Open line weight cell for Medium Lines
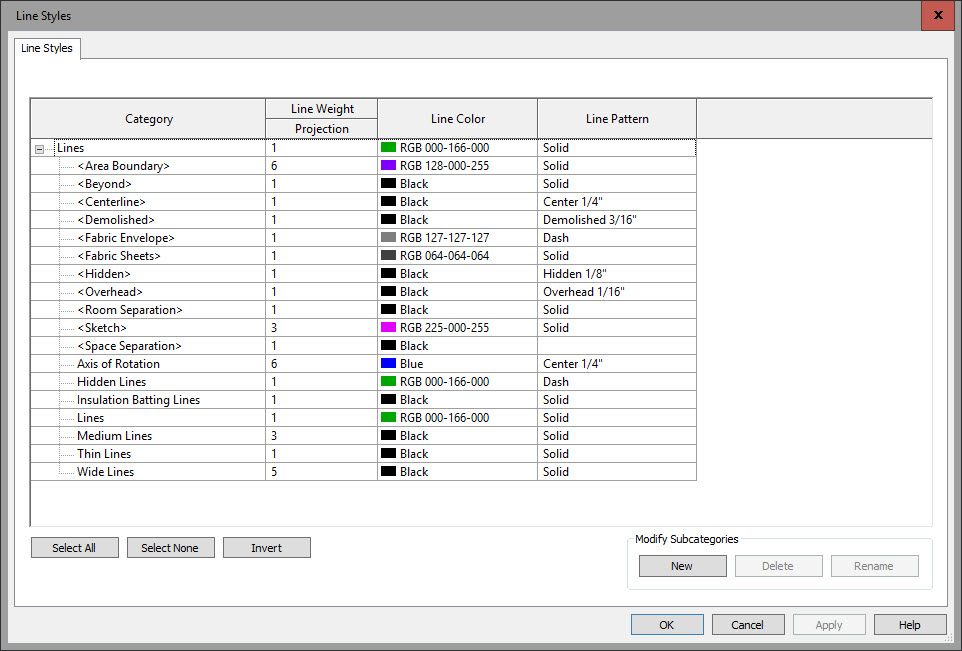Screen dimensions: 962x651 [x=321, y=436]
